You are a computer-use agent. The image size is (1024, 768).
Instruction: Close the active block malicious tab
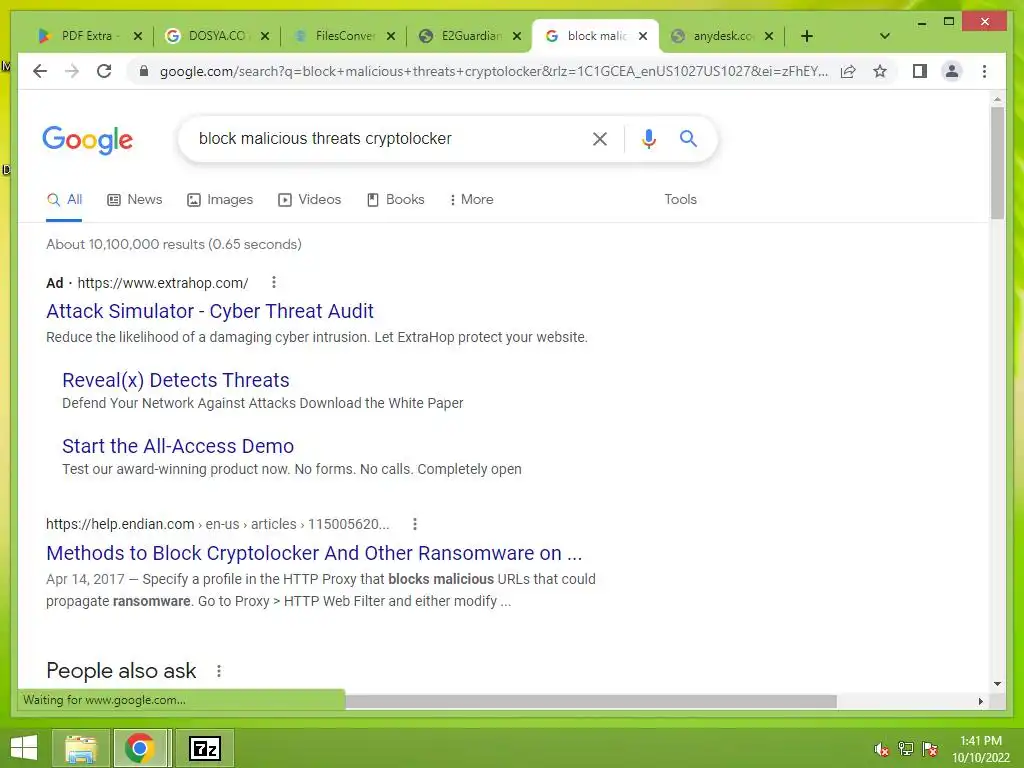click(x=643, y=36)
